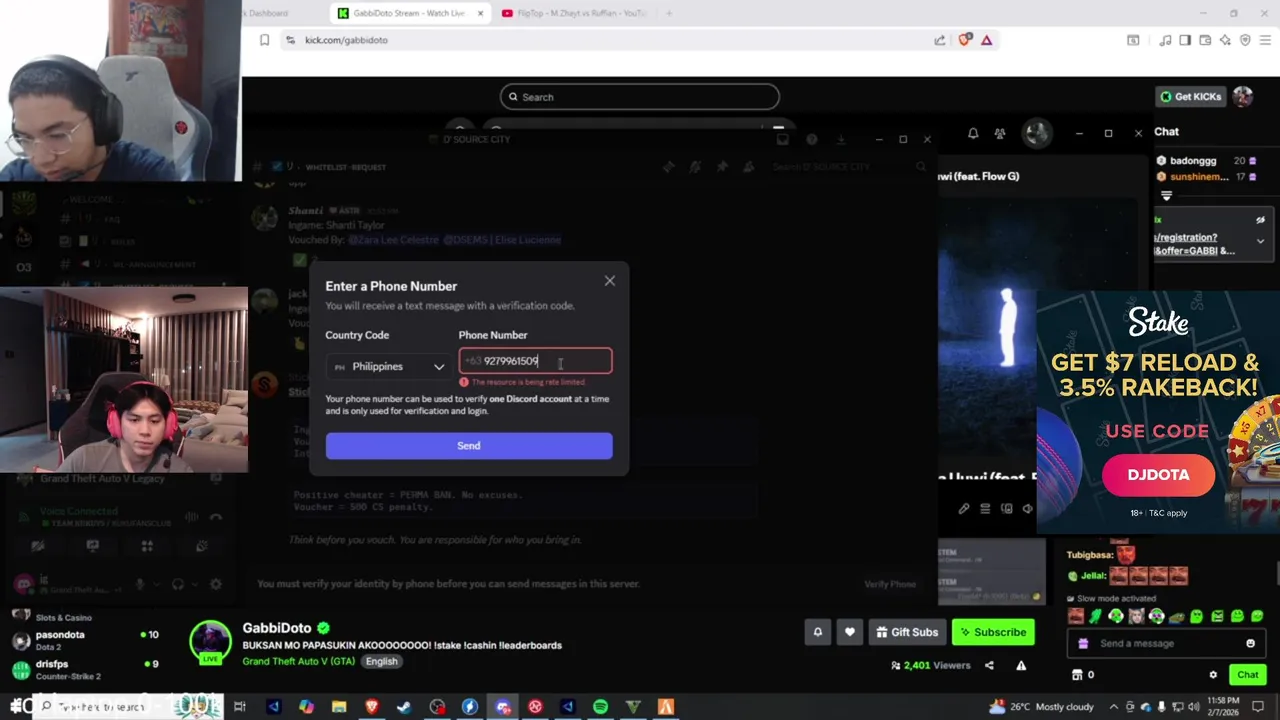Viewport: 1280px width, 720px height.
Task: Switch to the FlipTop YouTube tab
Action: pos(576,13)
